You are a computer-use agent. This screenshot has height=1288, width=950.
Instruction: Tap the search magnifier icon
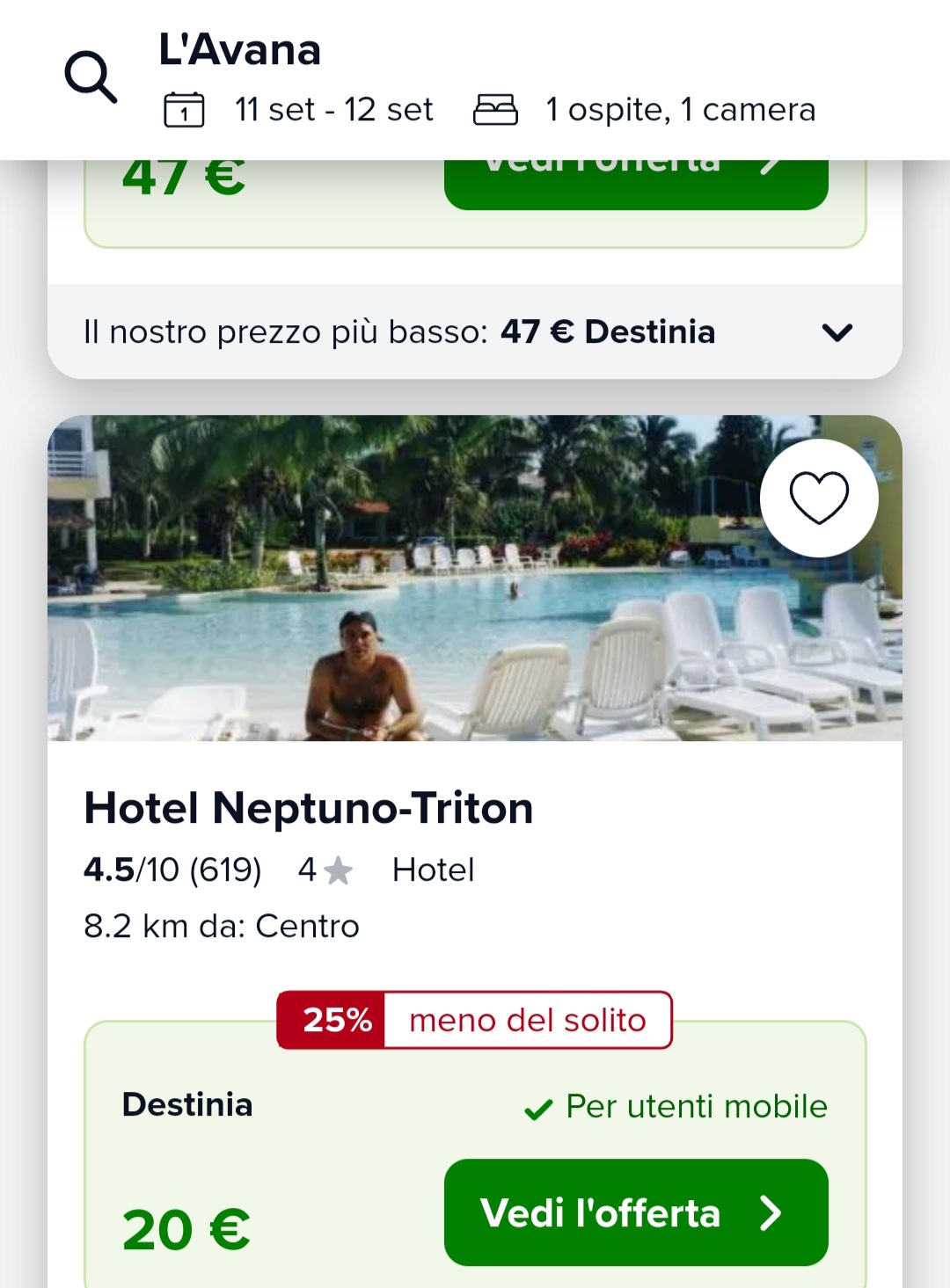click(91, 77)
